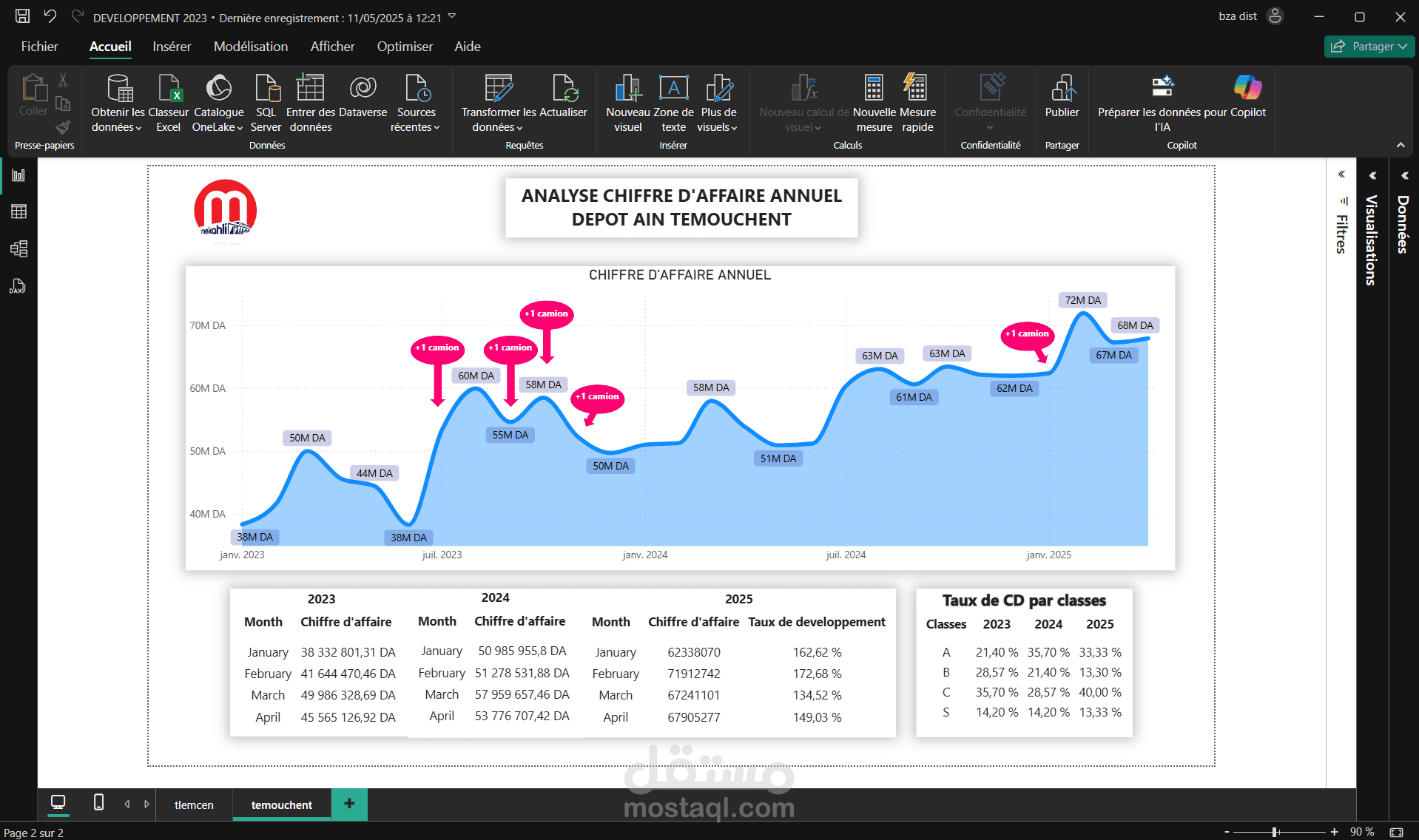The height and width of the screenshot is (840, 1419).
Task: Expand the file title dropdown arrow
Action: 452,16
